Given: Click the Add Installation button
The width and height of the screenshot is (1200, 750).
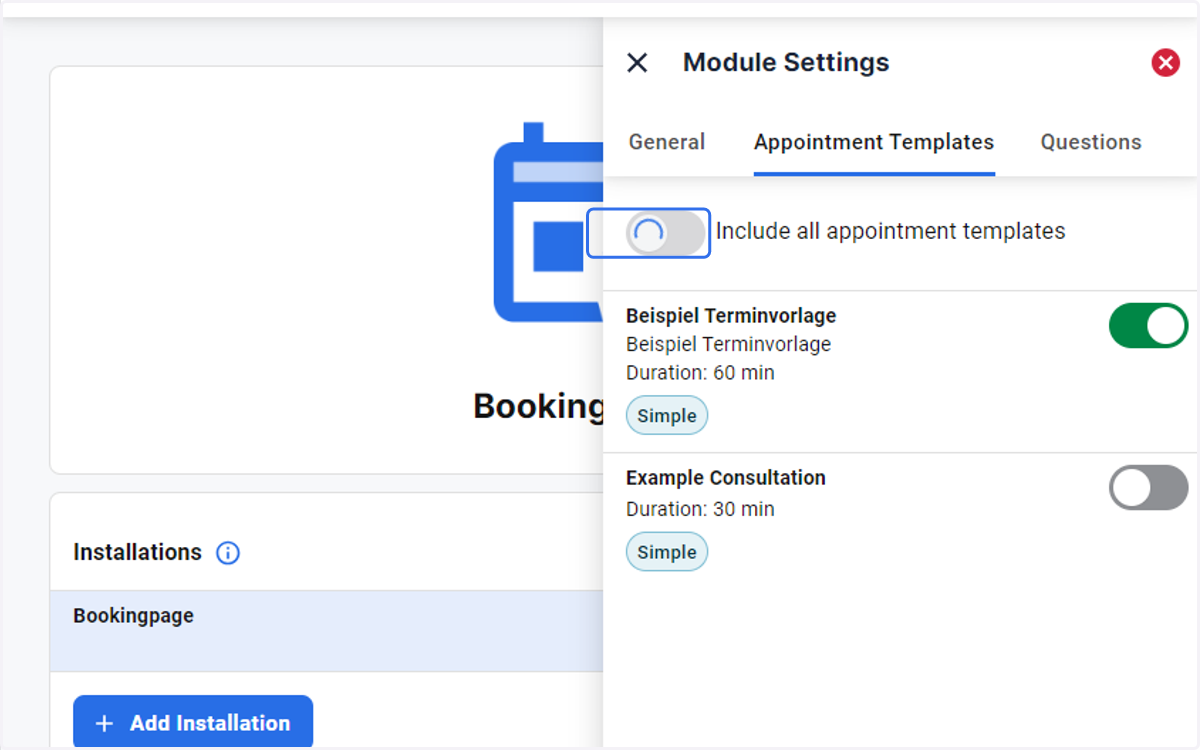Looking at the screenshot, I should click(193, 723).
